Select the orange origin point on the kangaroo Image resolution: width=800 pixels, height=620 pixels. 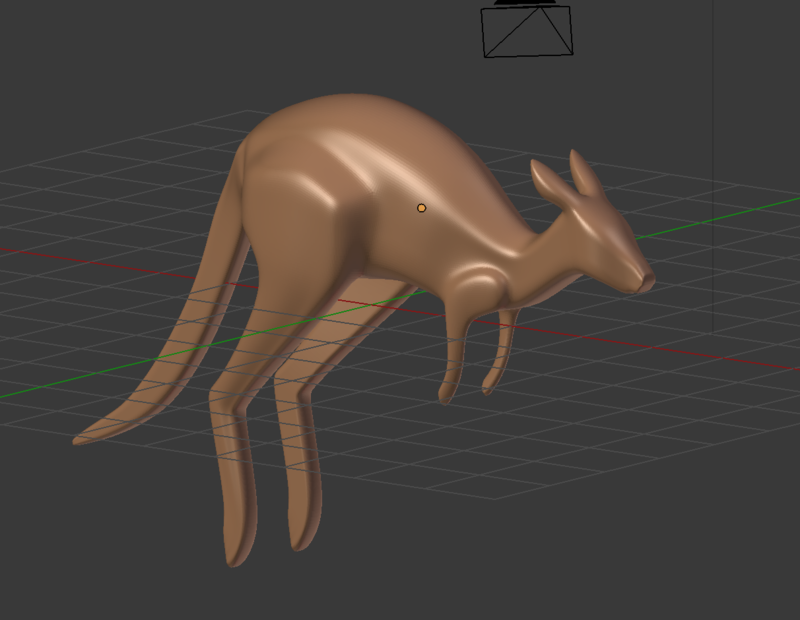click(x=421, y=207)
